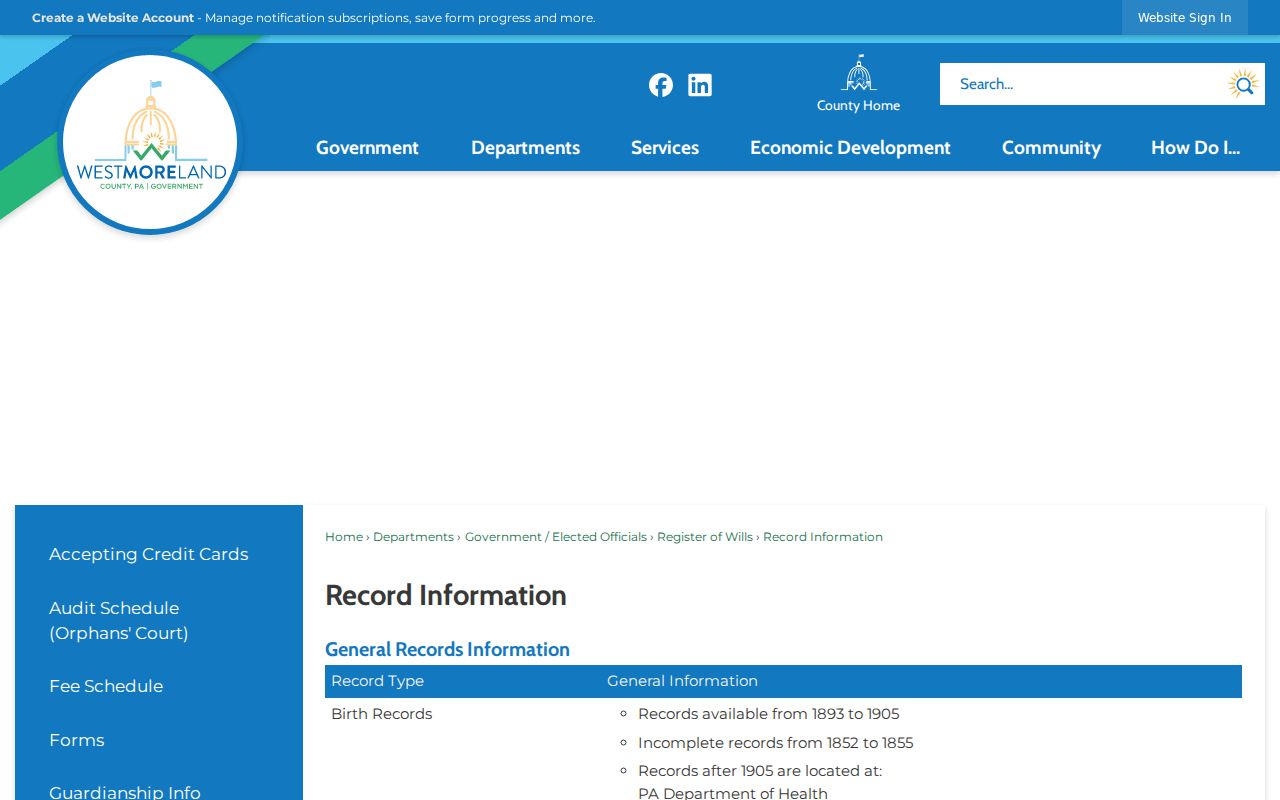The height and width of the screenshot is (800, 1280).
Task: Open the Departments menu
Action: [525, 148]
